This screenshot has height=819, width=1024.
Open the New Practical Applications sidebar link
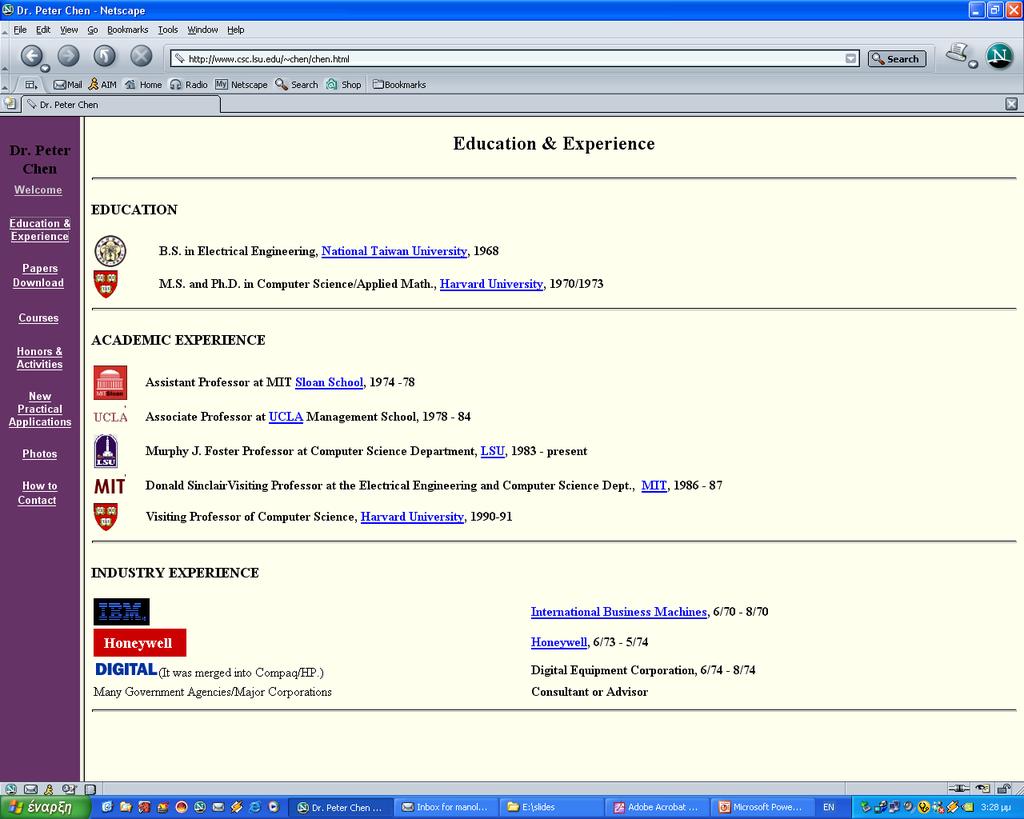click(40, 409)
